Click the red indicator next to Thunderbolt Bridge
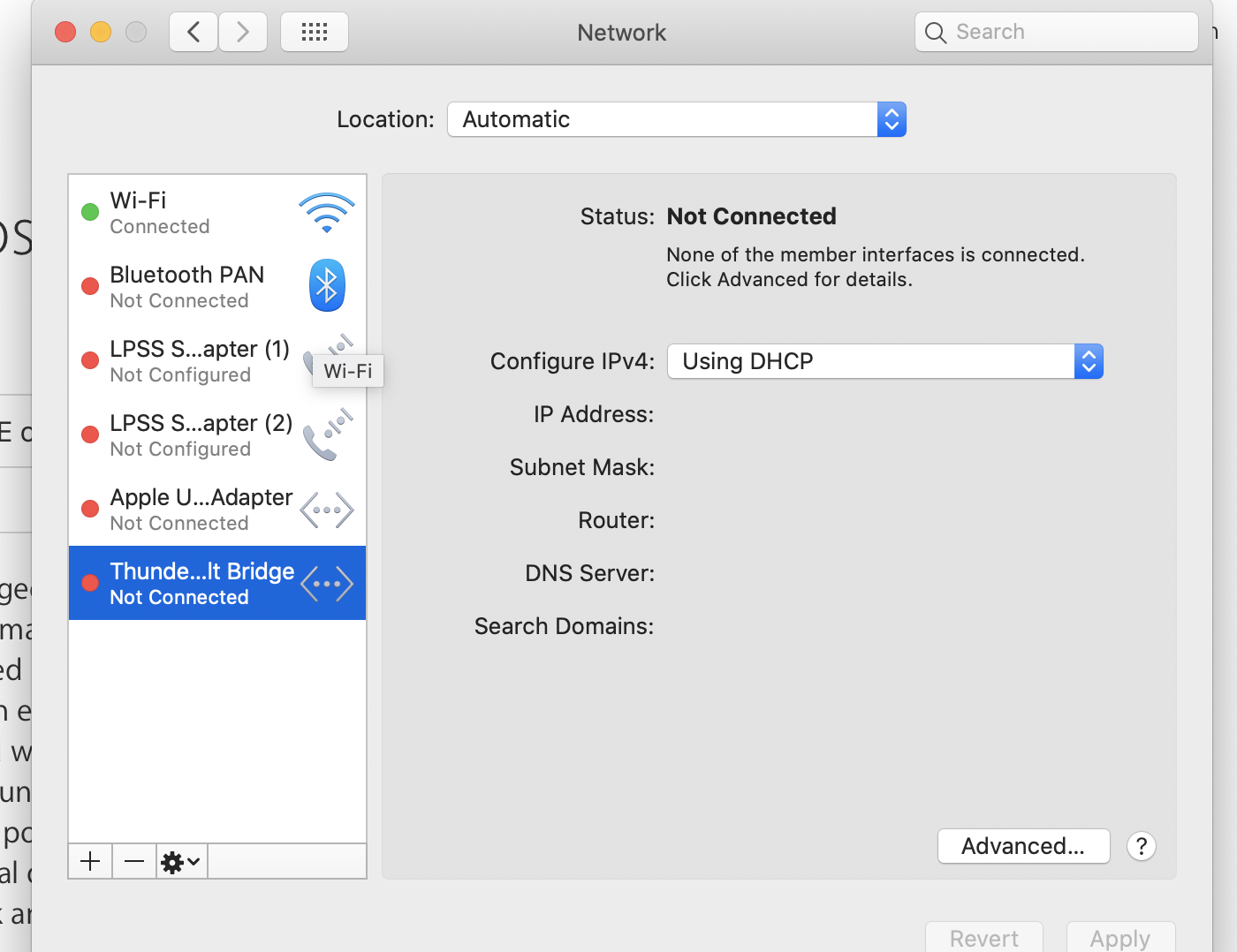This screenshot has height=952, width=1237. click(89, 583)
